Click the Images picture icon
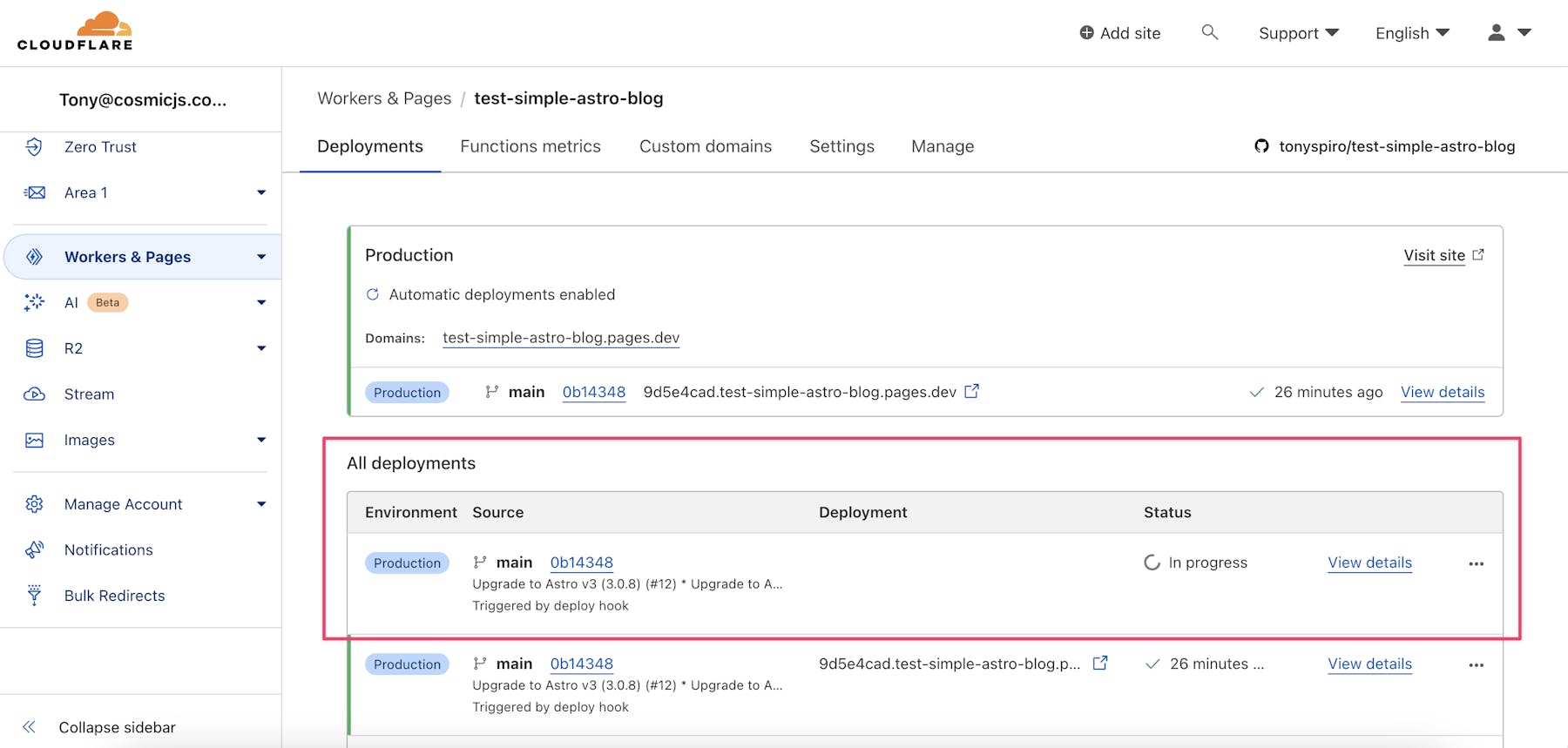The width and height of the screenshot is (1568, 748). point(34,440)
